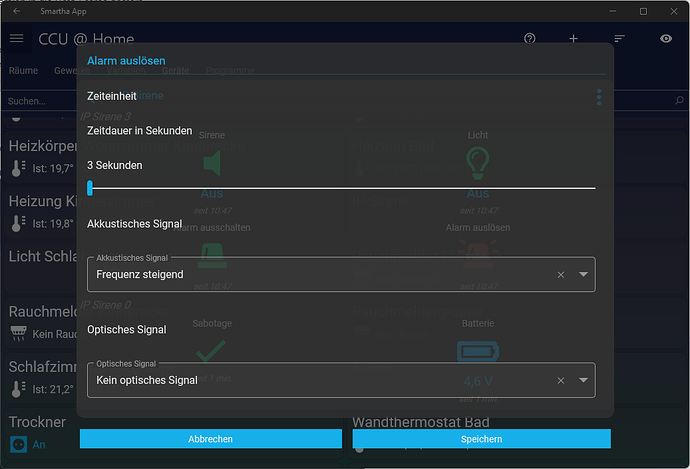Switch to the Räume tab

click(x=24, y=71)
